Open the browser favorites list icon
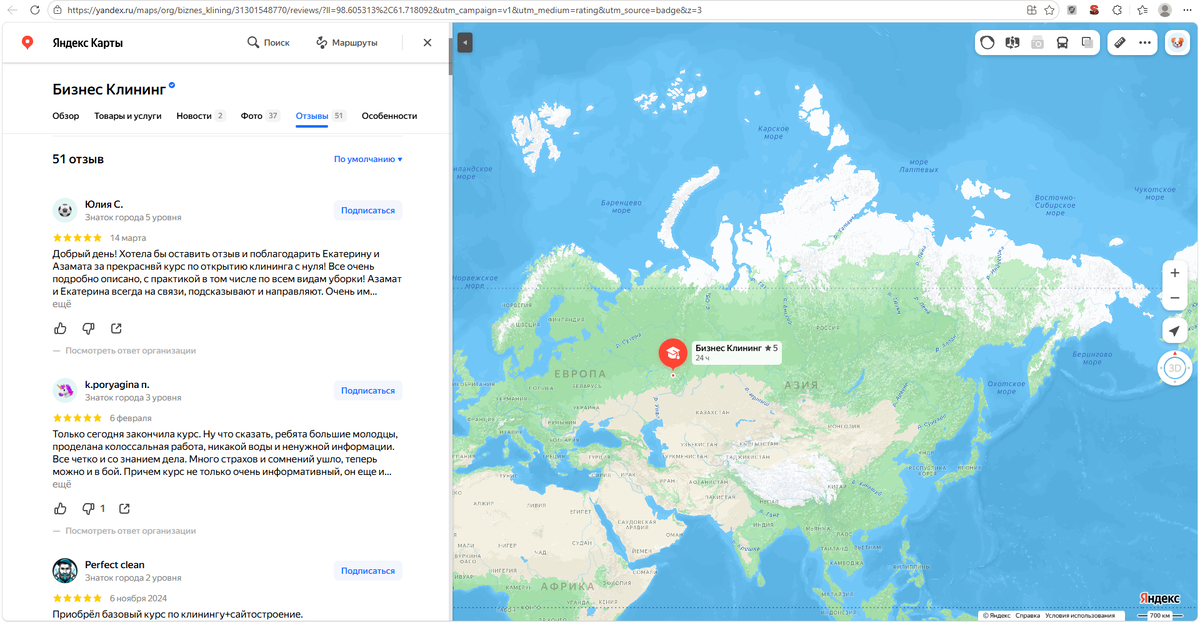 tap(1141, 10)
